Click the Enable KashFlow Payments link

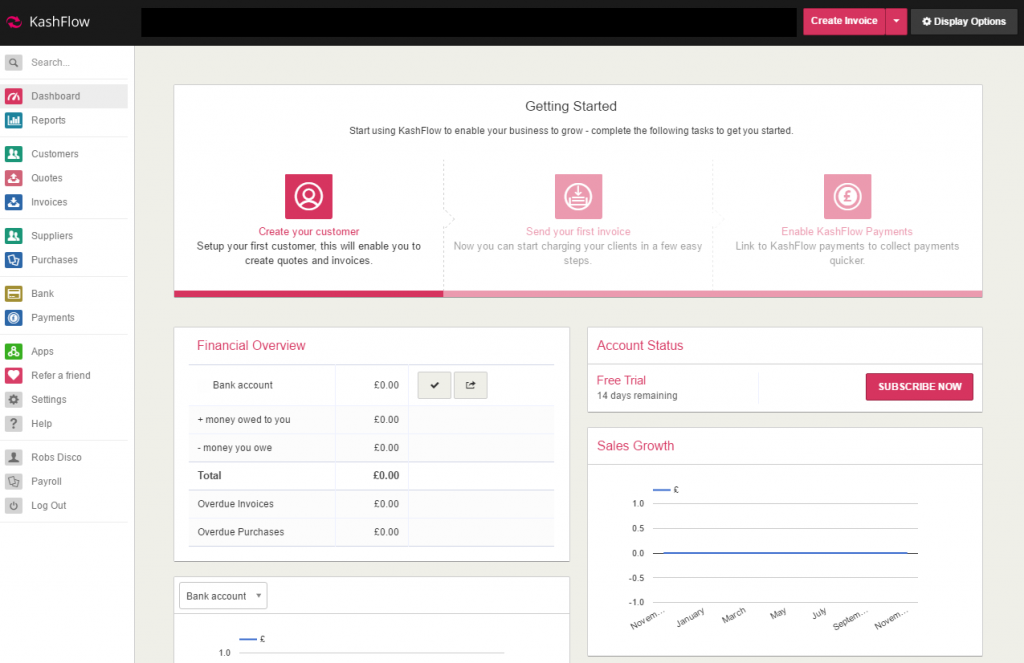pyautogui.click(x=847, y=231)
